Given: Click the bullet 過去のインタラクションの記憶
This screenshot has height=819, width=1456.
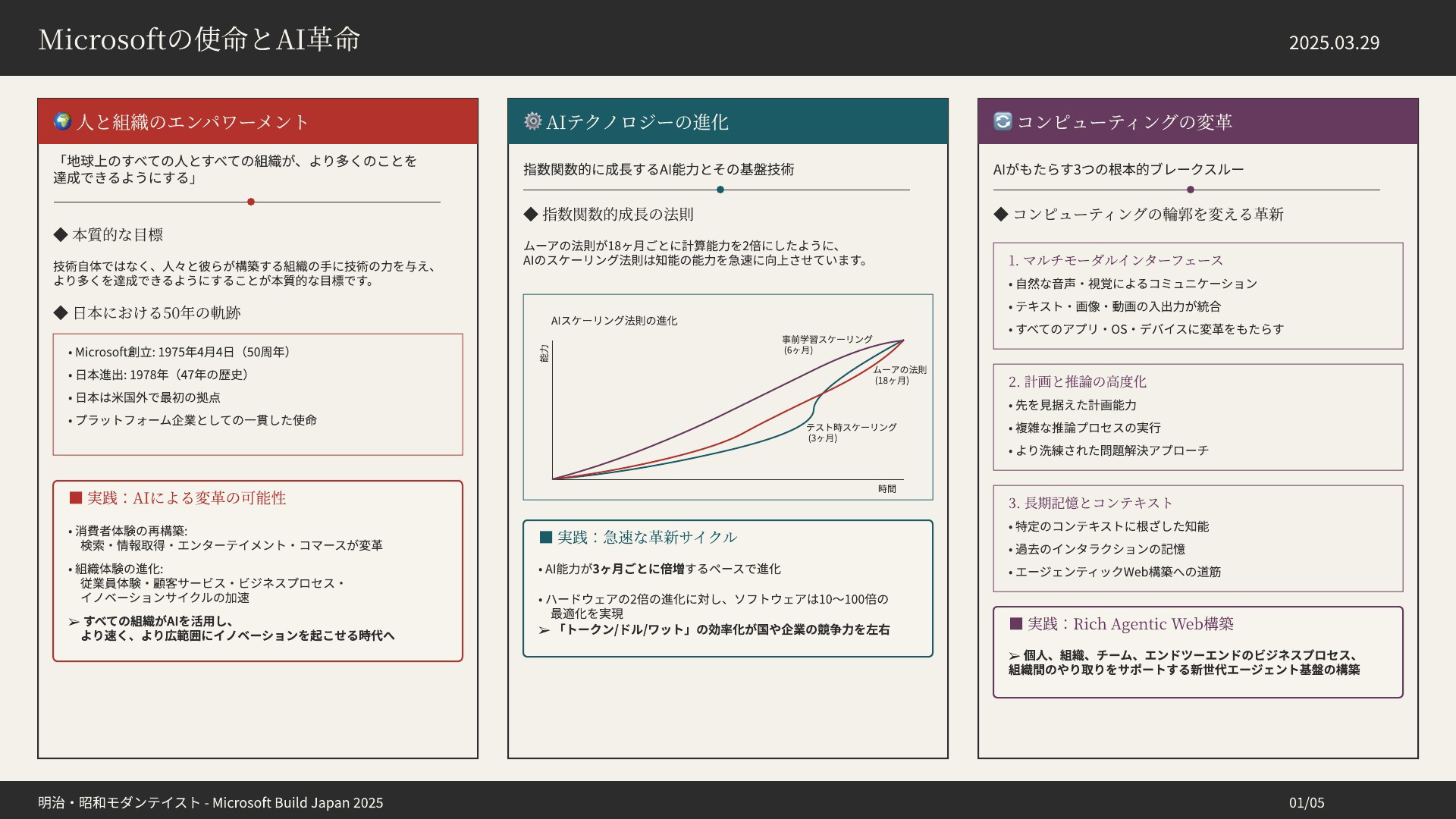Looking at the screenshot, I should [x=1097, y=549].
